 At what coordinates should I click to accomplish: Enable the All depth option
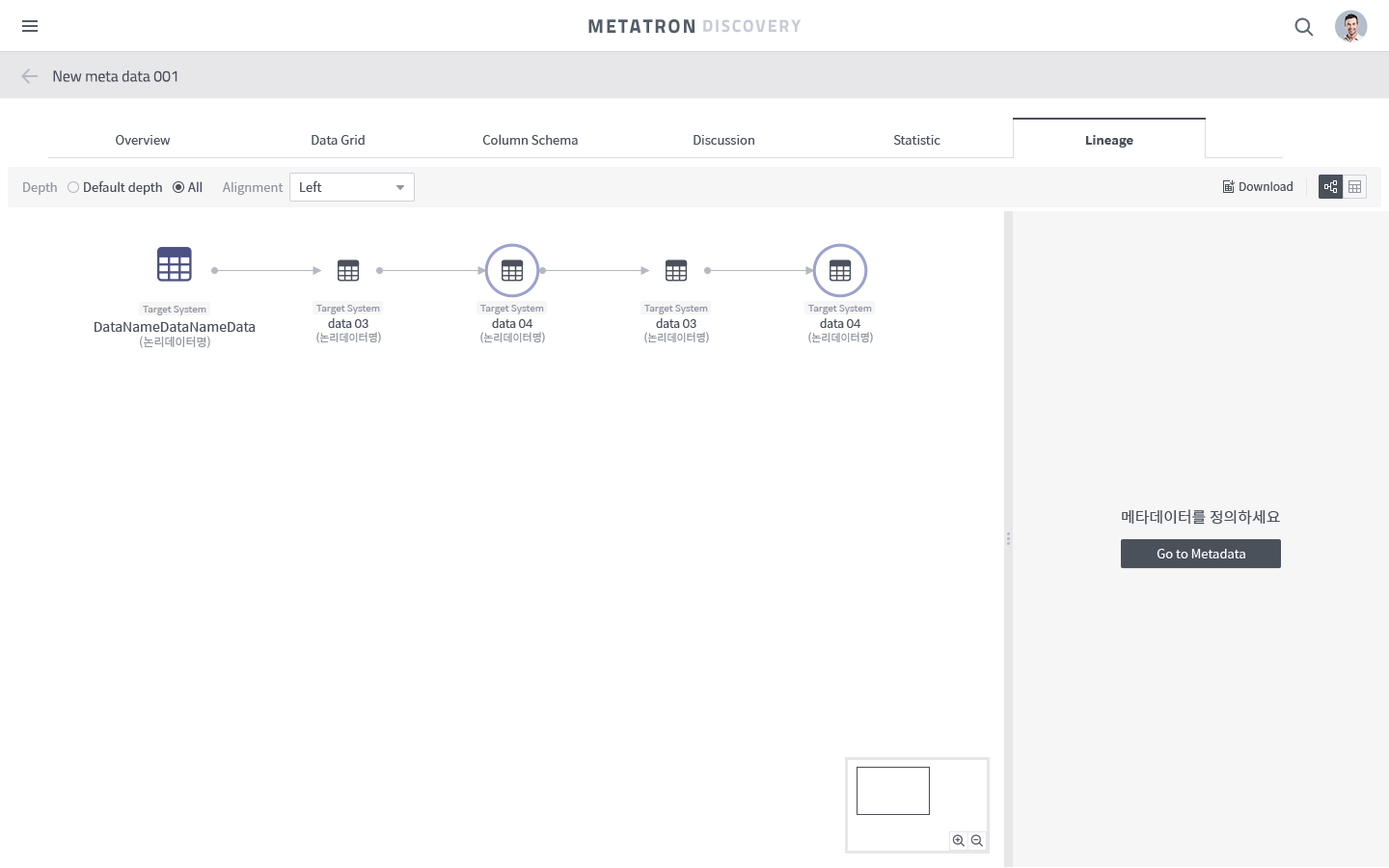click(x=178, y=187)
